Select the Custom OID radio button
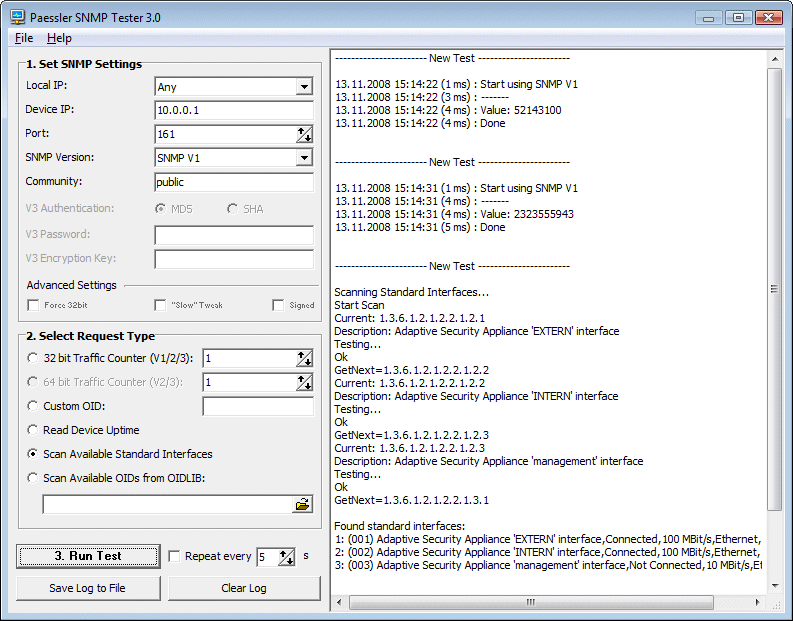 [x=33, y=406]
